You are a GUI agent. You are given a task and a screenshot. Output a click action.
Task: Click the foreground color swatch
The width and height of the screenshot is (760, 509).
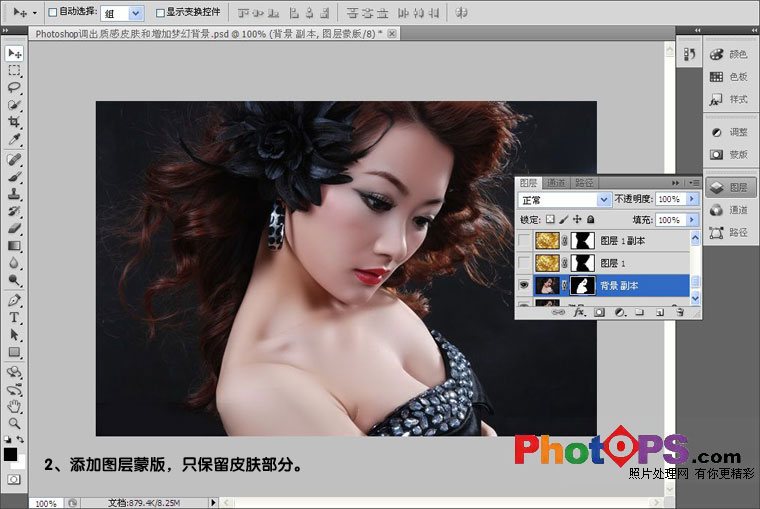10,454
